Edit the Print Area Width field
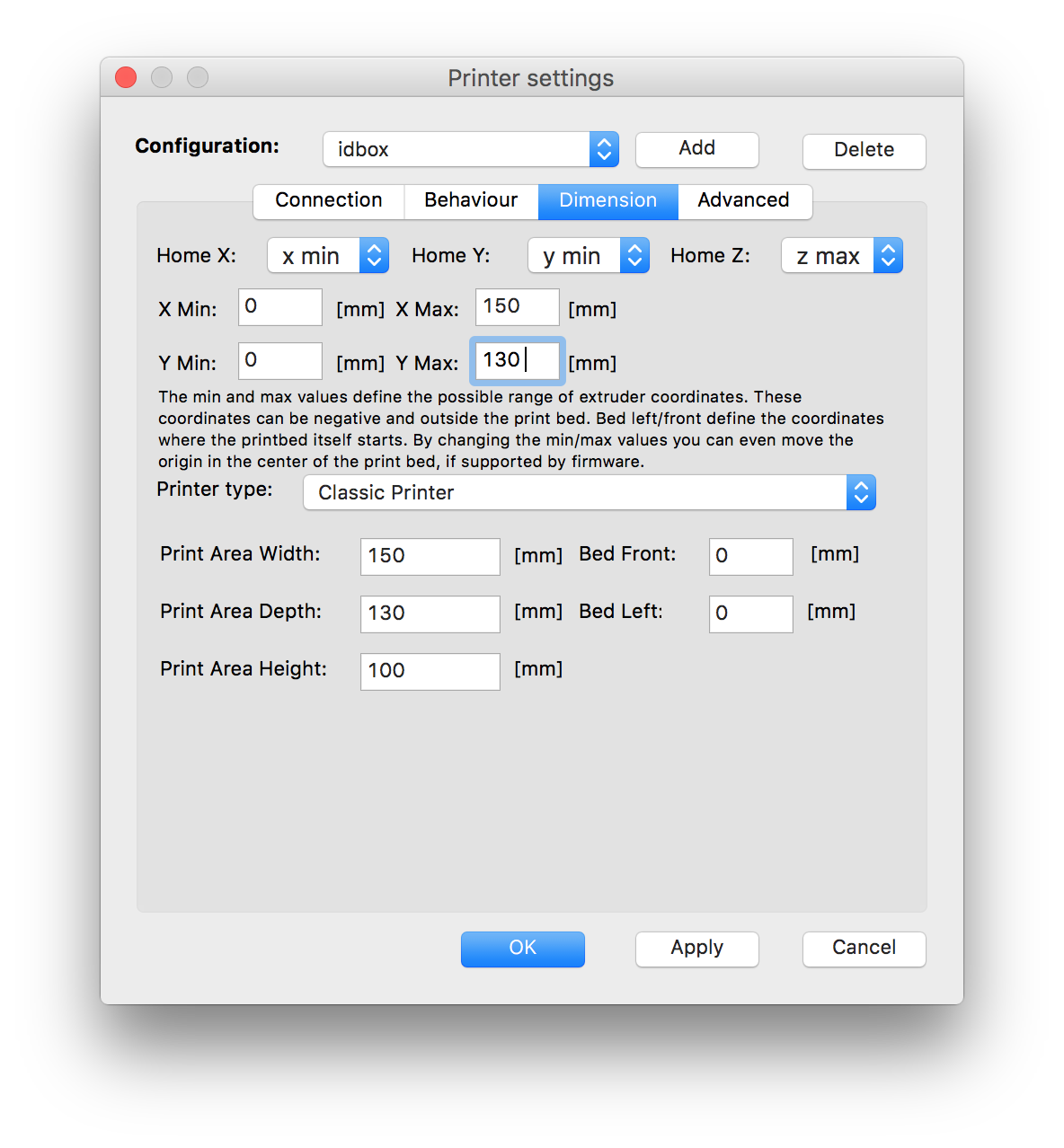The width and height of the screenshot is (1064, 1148). (430, 557)
